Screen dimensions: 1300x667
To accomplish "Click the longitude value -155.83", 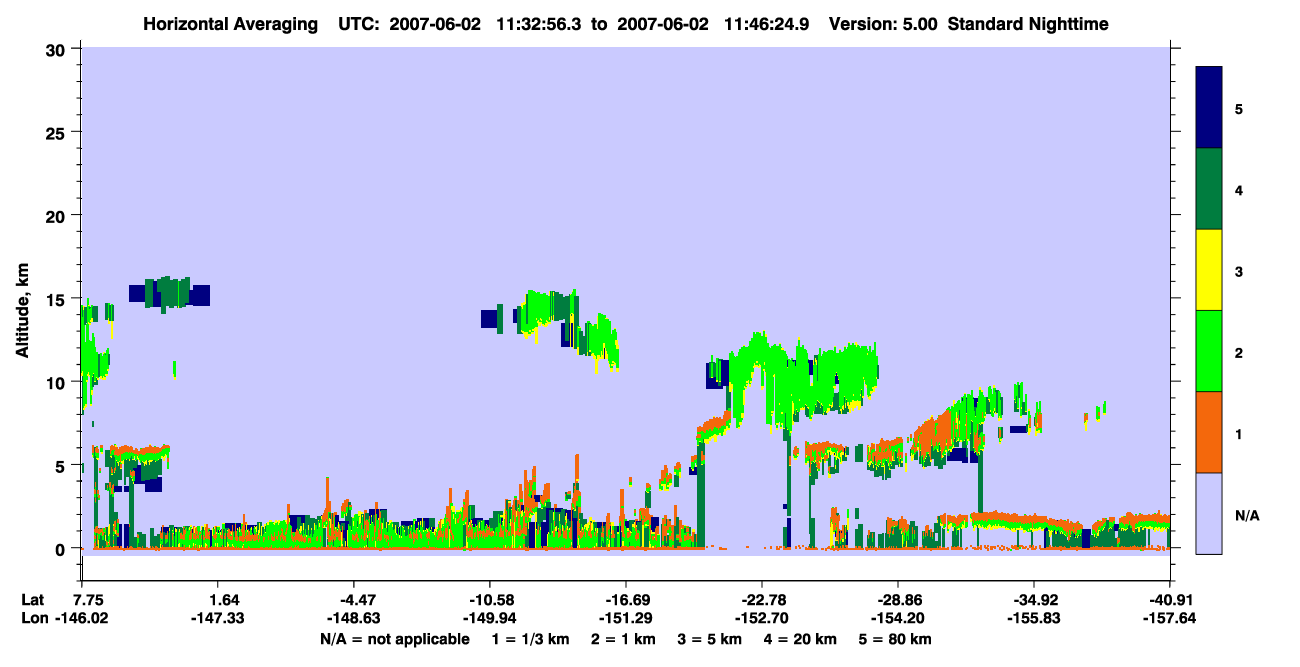I will coord(1034,618).
